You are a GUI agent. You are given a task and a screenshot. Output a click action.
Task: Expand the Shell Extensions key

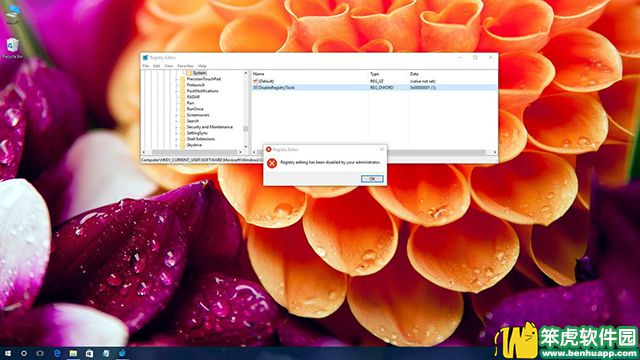[177, 139]
